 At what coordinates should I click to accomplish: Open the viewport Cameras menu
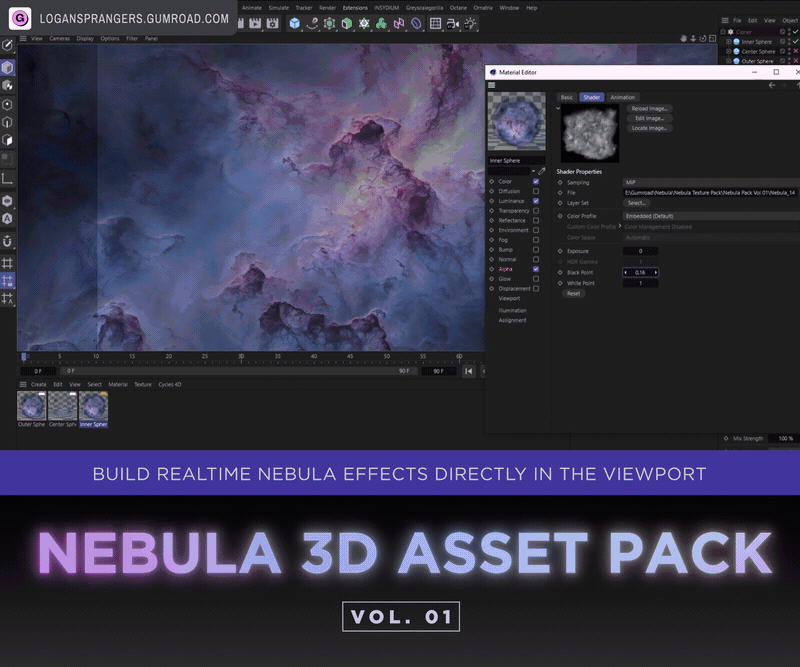coord(59,38)
